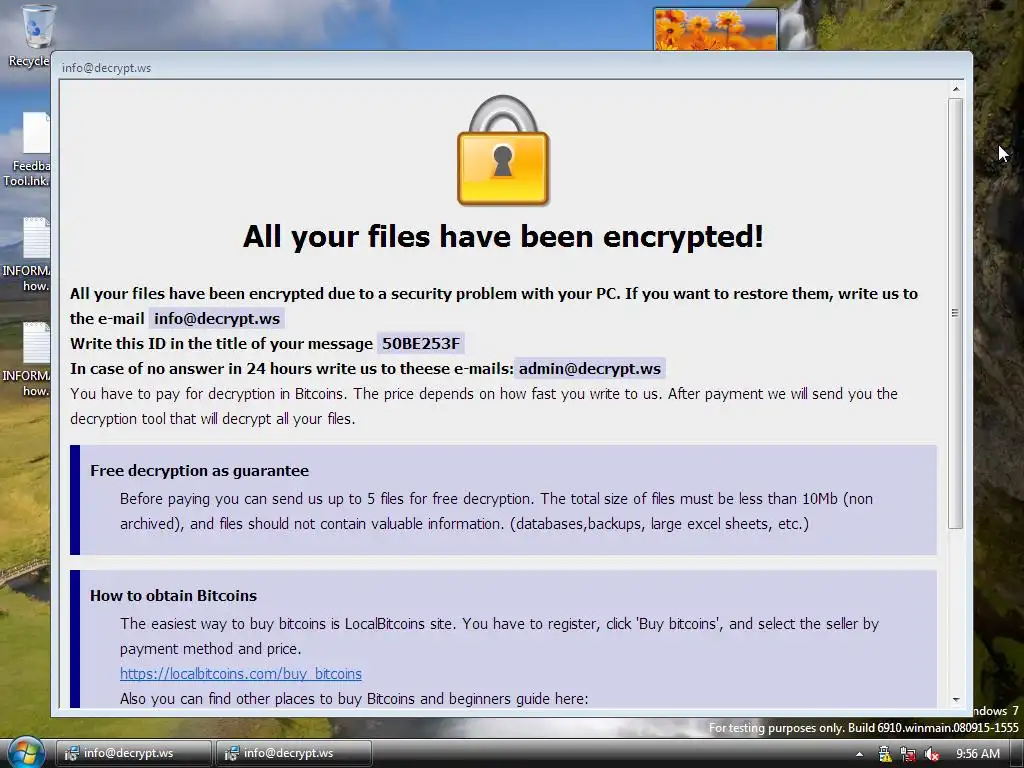Click the muted volume tray icon
Screen dimensions: 1024x768
click(932, 754)
